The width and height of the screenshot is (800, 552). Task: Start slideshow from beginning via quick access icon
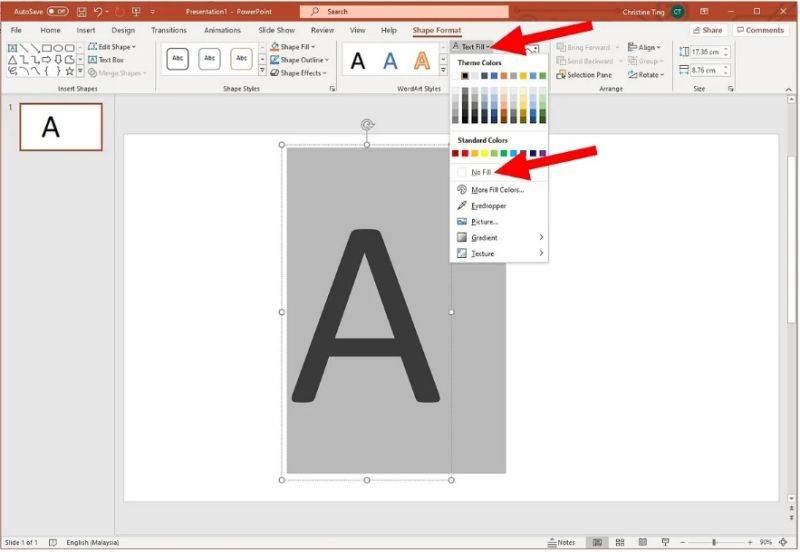136,11
